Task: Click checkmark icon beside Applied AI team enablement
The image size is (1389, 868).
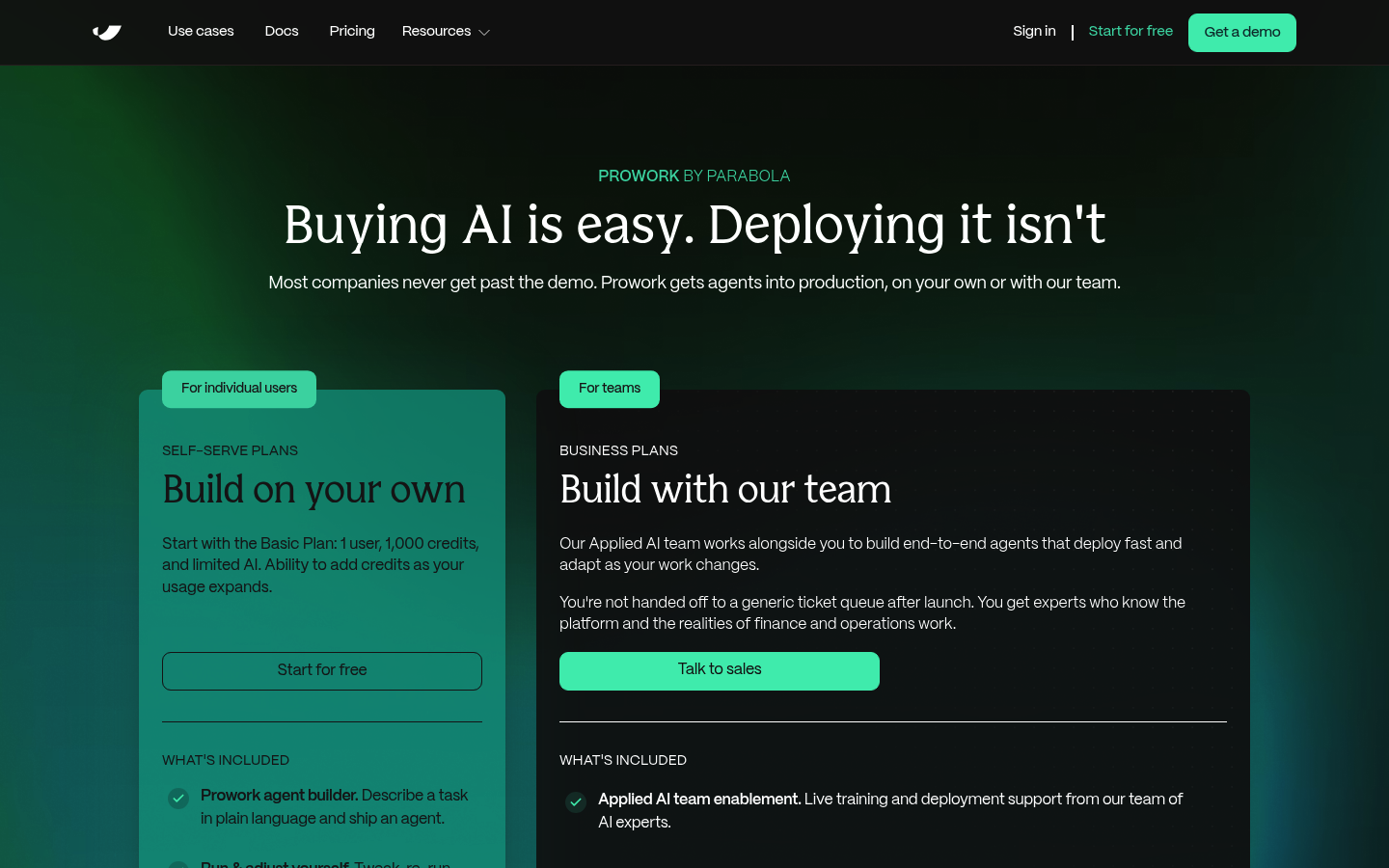Action: (576, 801)
